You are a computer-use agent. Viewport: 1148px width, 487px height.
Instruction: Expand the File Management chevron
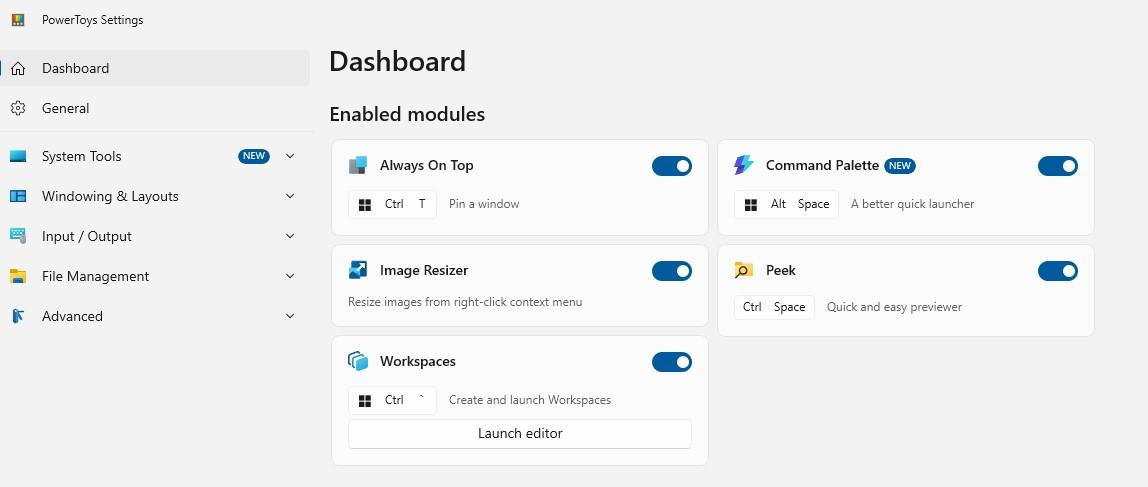coord(290,276)
